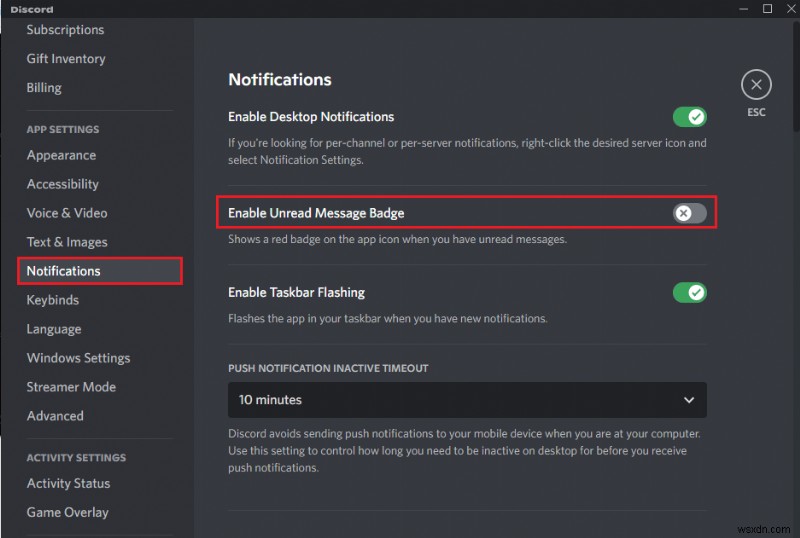Image resolution: width=800 pixels, height=538 pixels.
Task: Maximize the Discord window
Action: click(x=767, y=9)
